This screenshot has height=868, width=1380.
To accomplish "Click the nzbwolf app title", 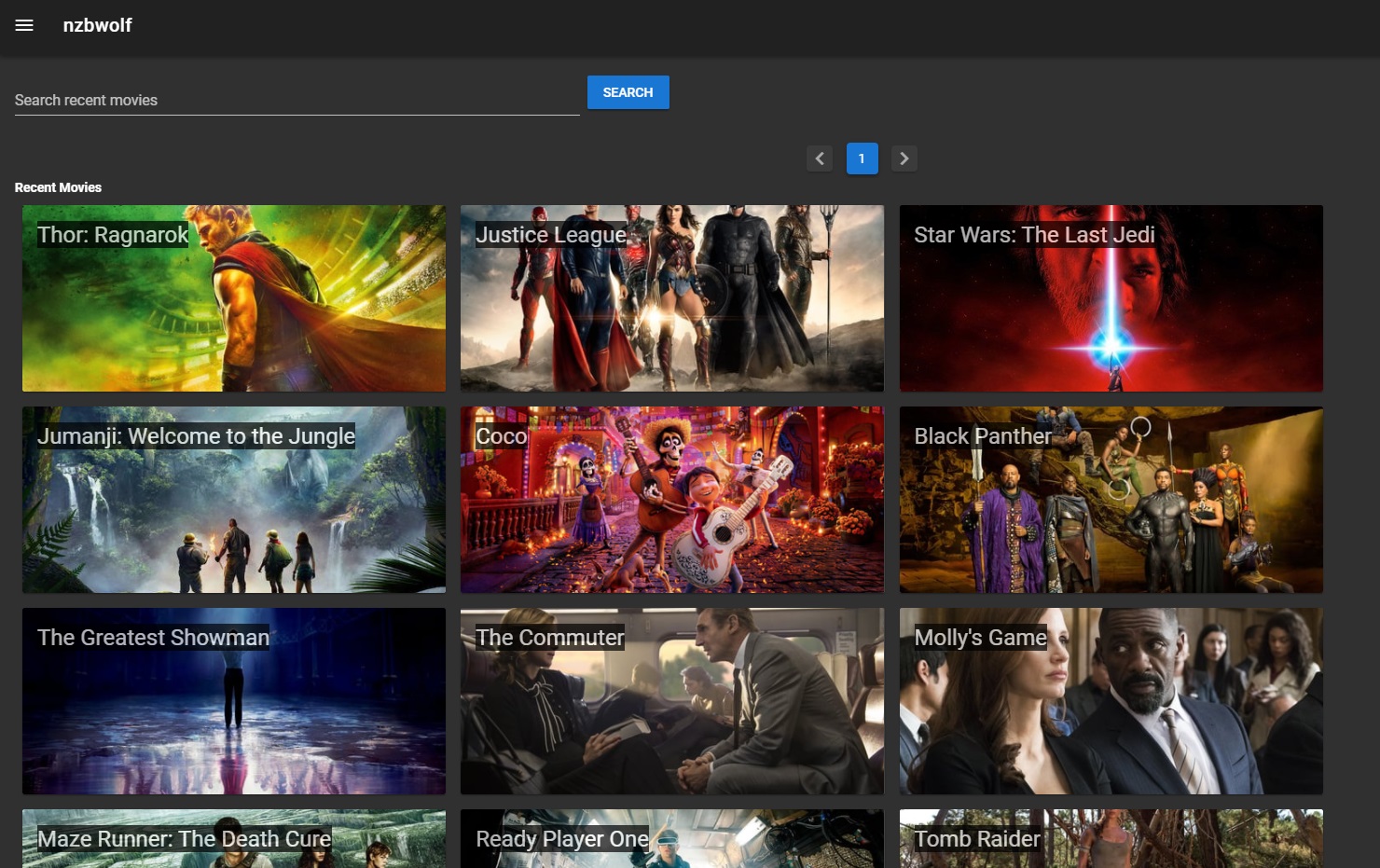I will pos(97,25).
